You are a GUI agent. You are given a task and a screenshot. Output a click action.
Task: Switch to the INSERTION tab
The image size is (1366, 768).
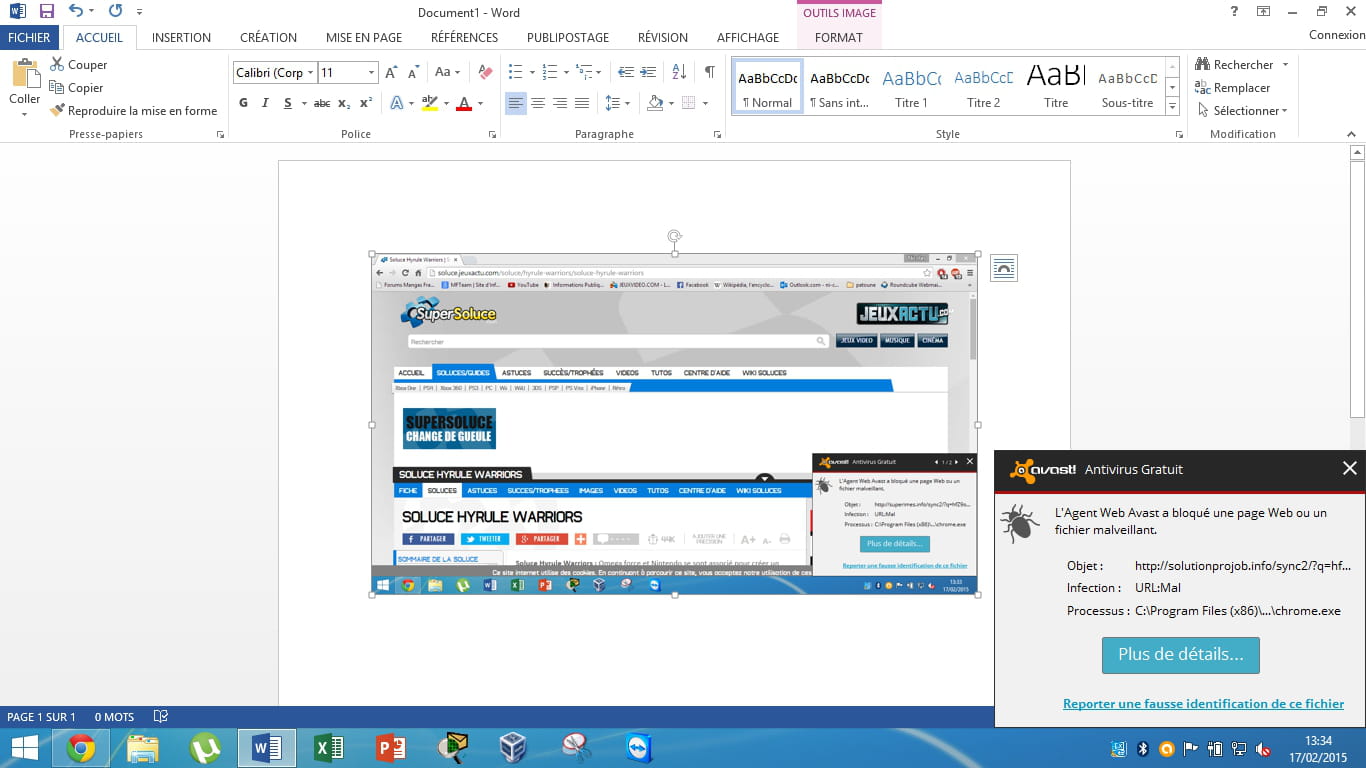[181, 37]
